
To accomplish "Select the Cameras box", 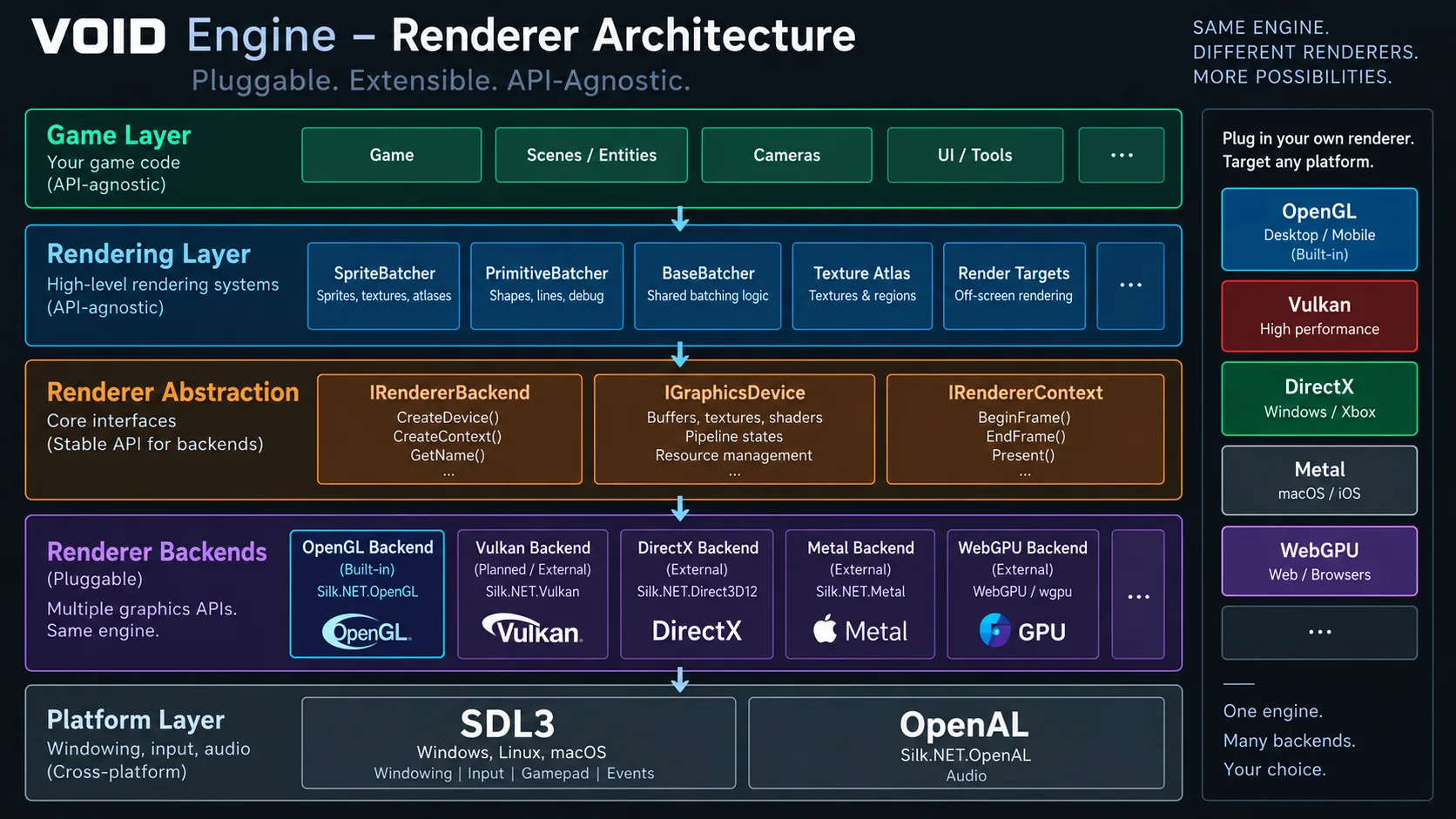I will pyautogui.click(x=786, y=155).
